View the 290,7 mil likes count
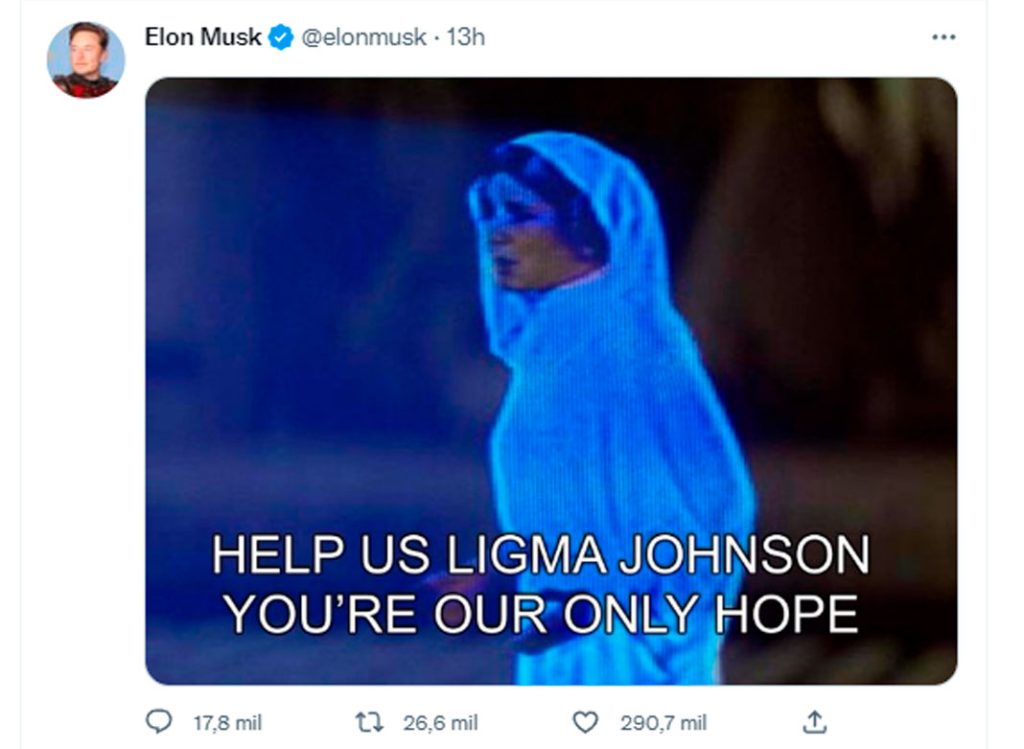This screenshot has width=1024, height=749. [x=663, y=723]
